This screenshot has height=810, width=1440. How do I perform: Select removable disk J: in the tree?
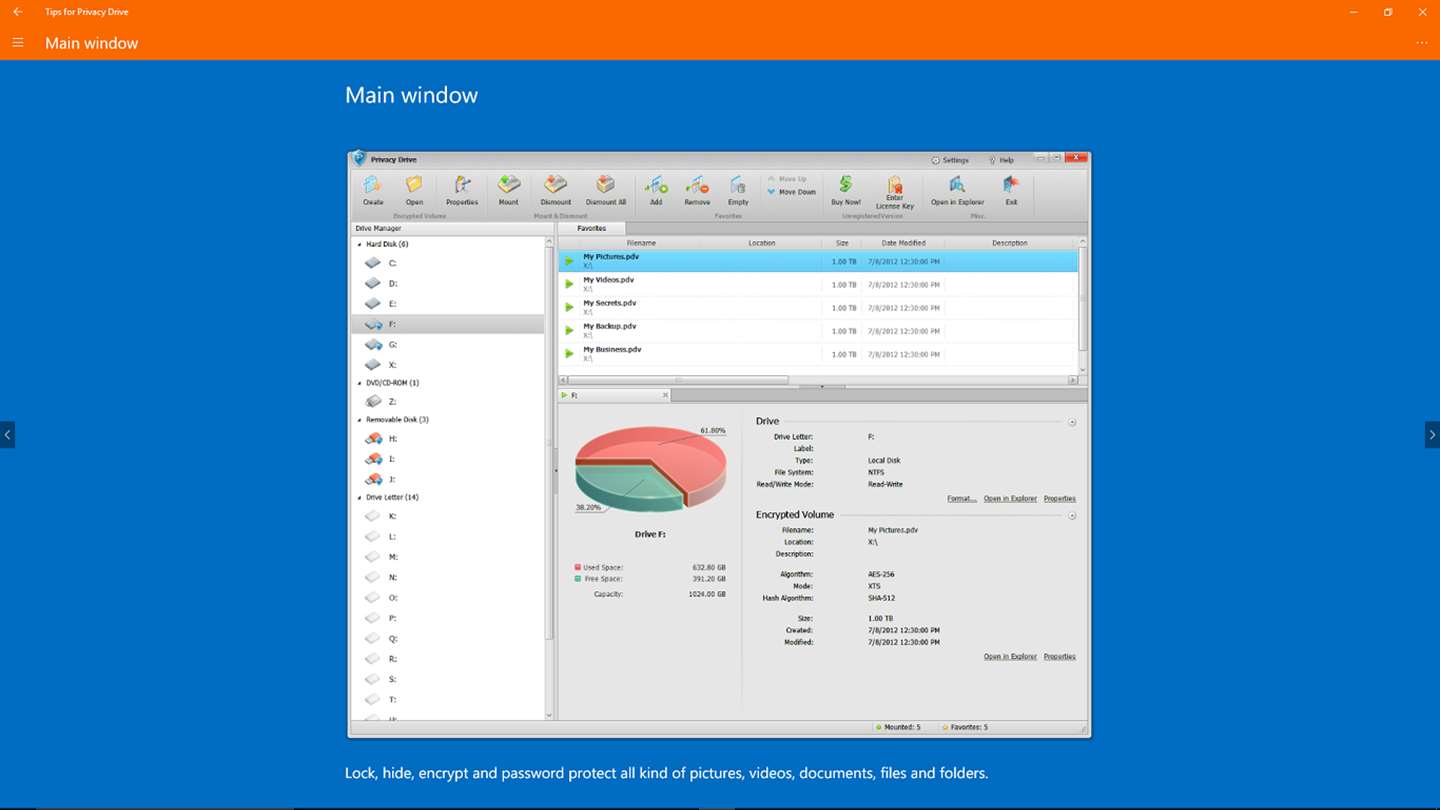coord(447,479)
